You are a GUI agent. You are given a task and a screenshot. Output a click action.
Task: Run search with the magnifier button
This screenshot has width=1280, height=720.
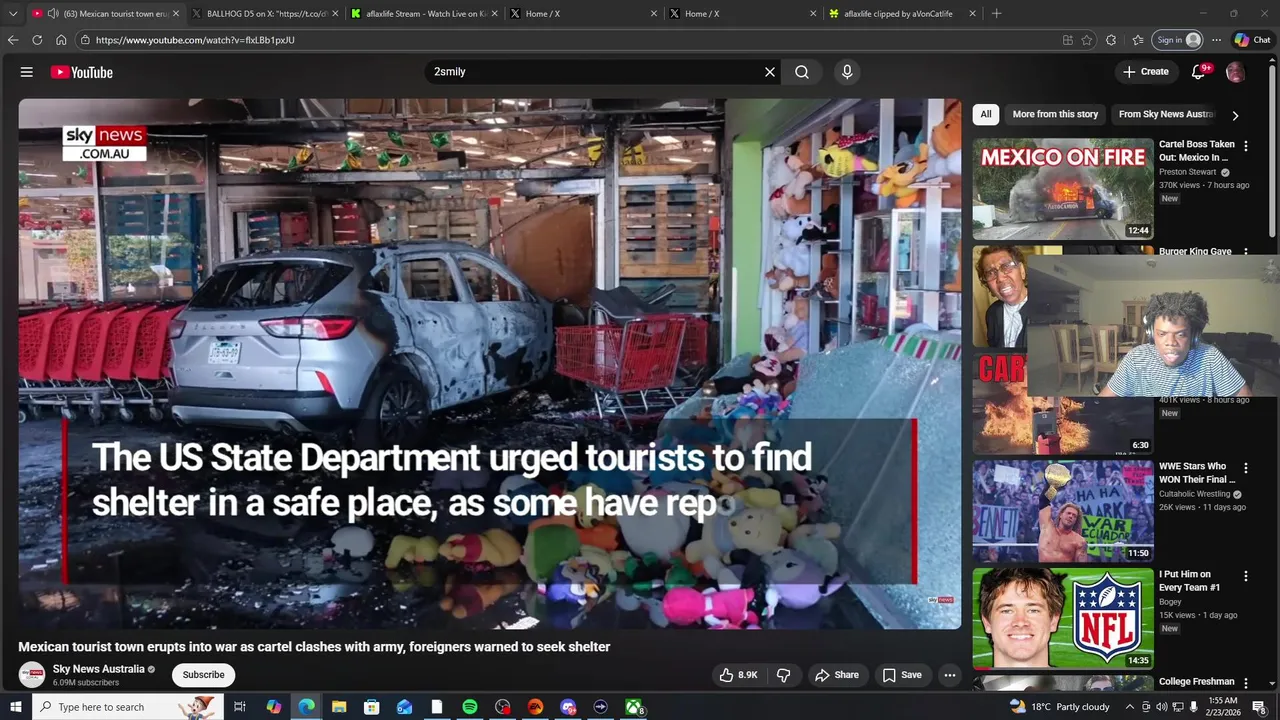point(802,72)
